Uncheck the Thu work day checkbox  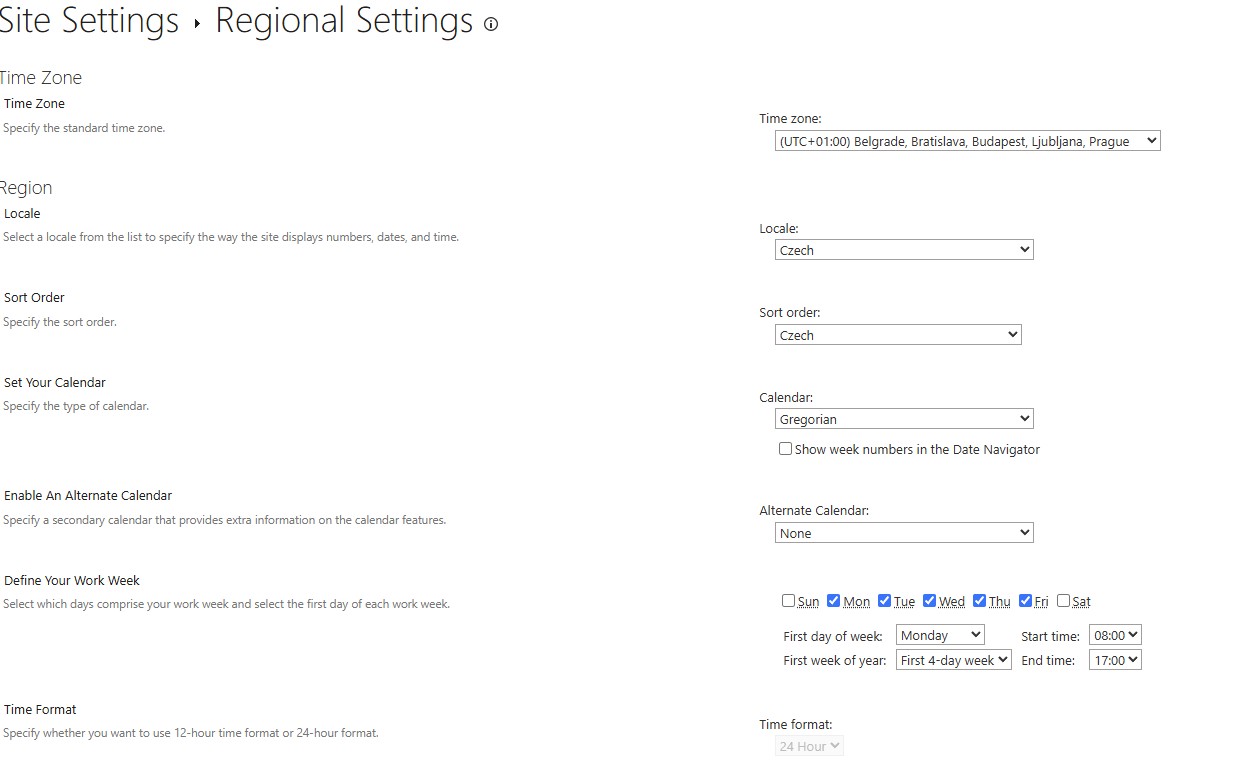(980, 601)
